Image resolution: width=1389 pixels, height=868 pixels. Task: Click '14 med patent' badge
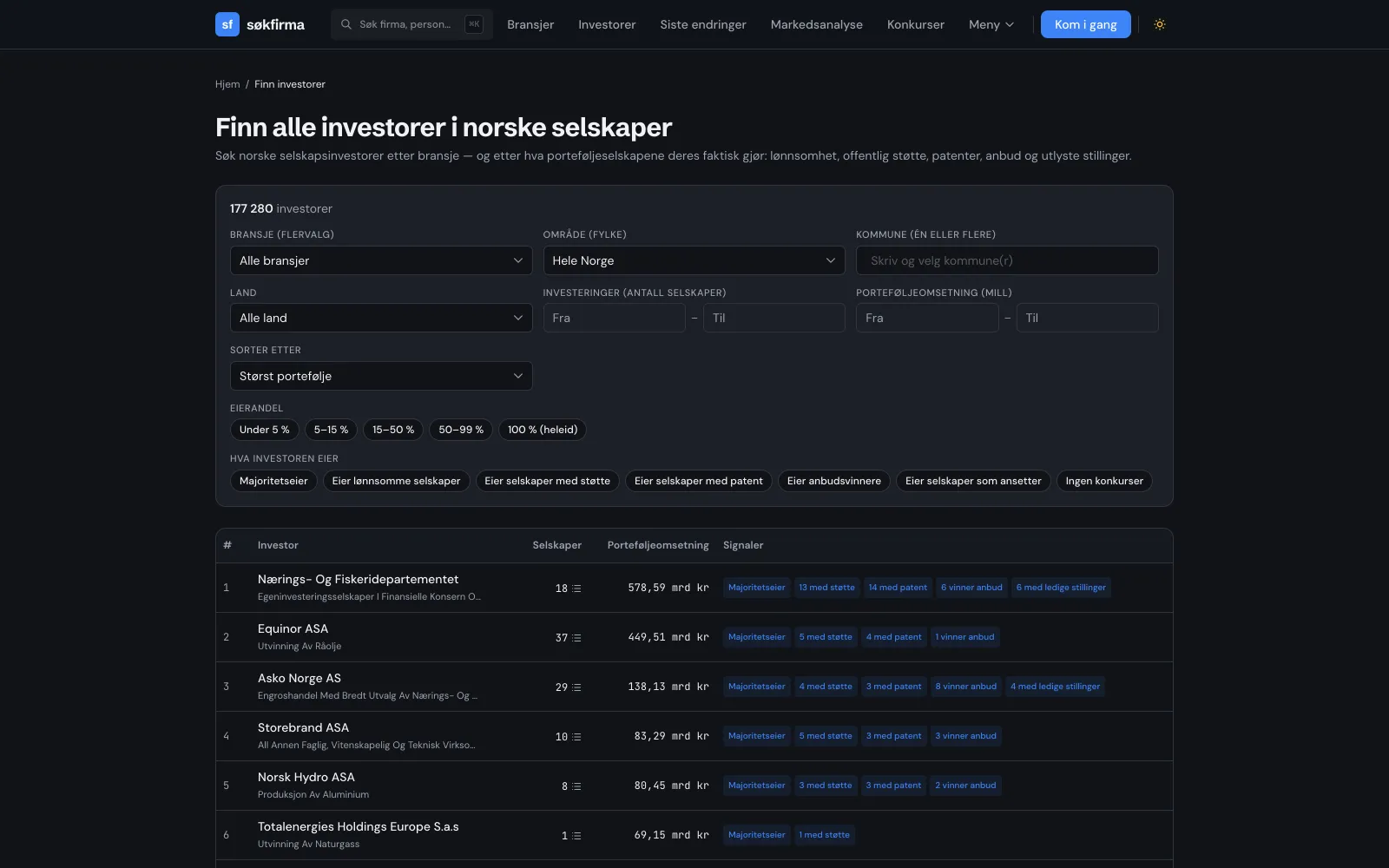(x=898, y=588)
